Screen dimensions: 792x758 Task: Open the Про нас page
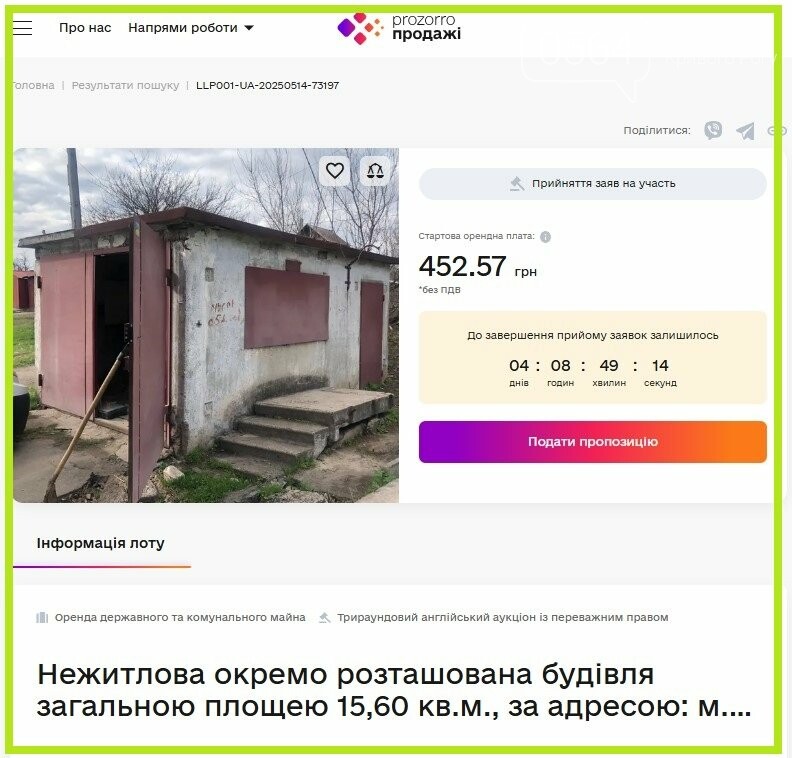(x=85, y=28)
